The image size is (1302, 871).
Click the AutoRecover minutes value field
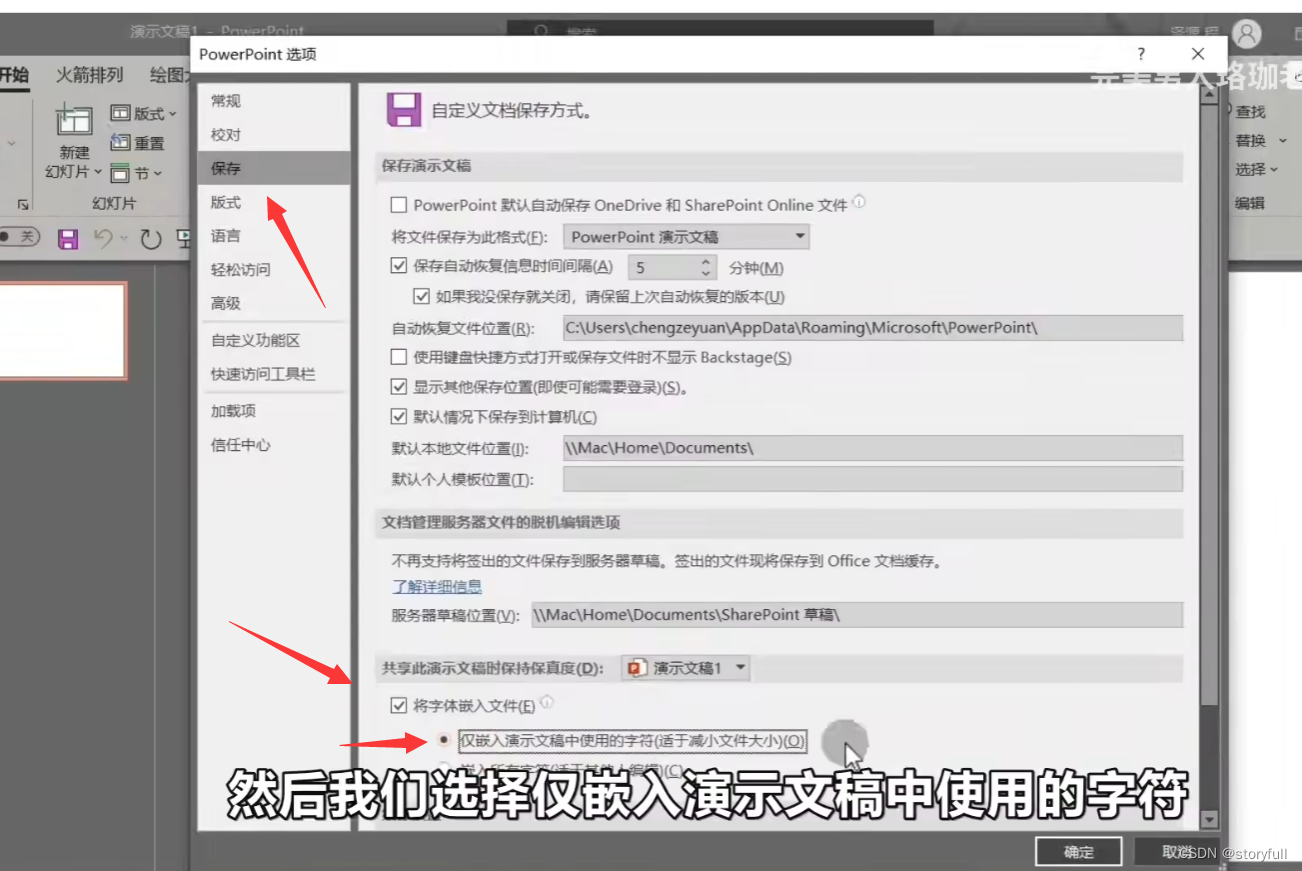[663, 267]
